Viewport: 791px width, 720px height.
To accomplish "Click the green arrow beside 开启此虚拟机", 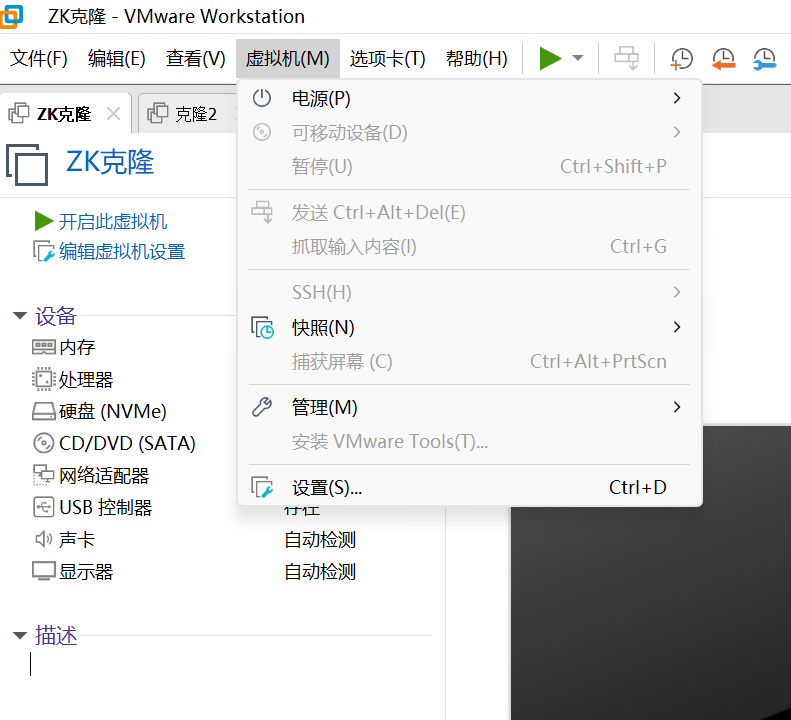I will (44, 220).
